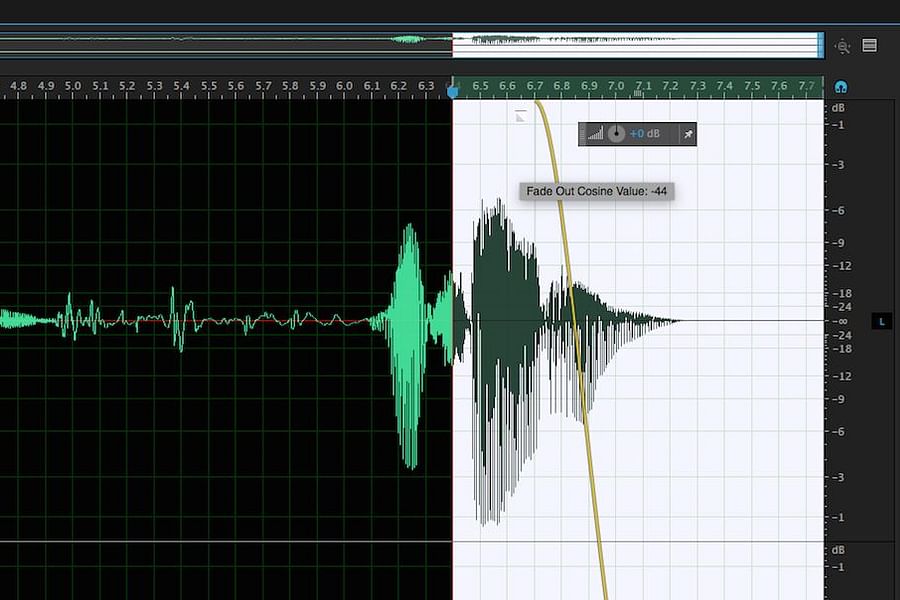Open the panel options icon beside the zoom navigator

(x=868, y=44)
